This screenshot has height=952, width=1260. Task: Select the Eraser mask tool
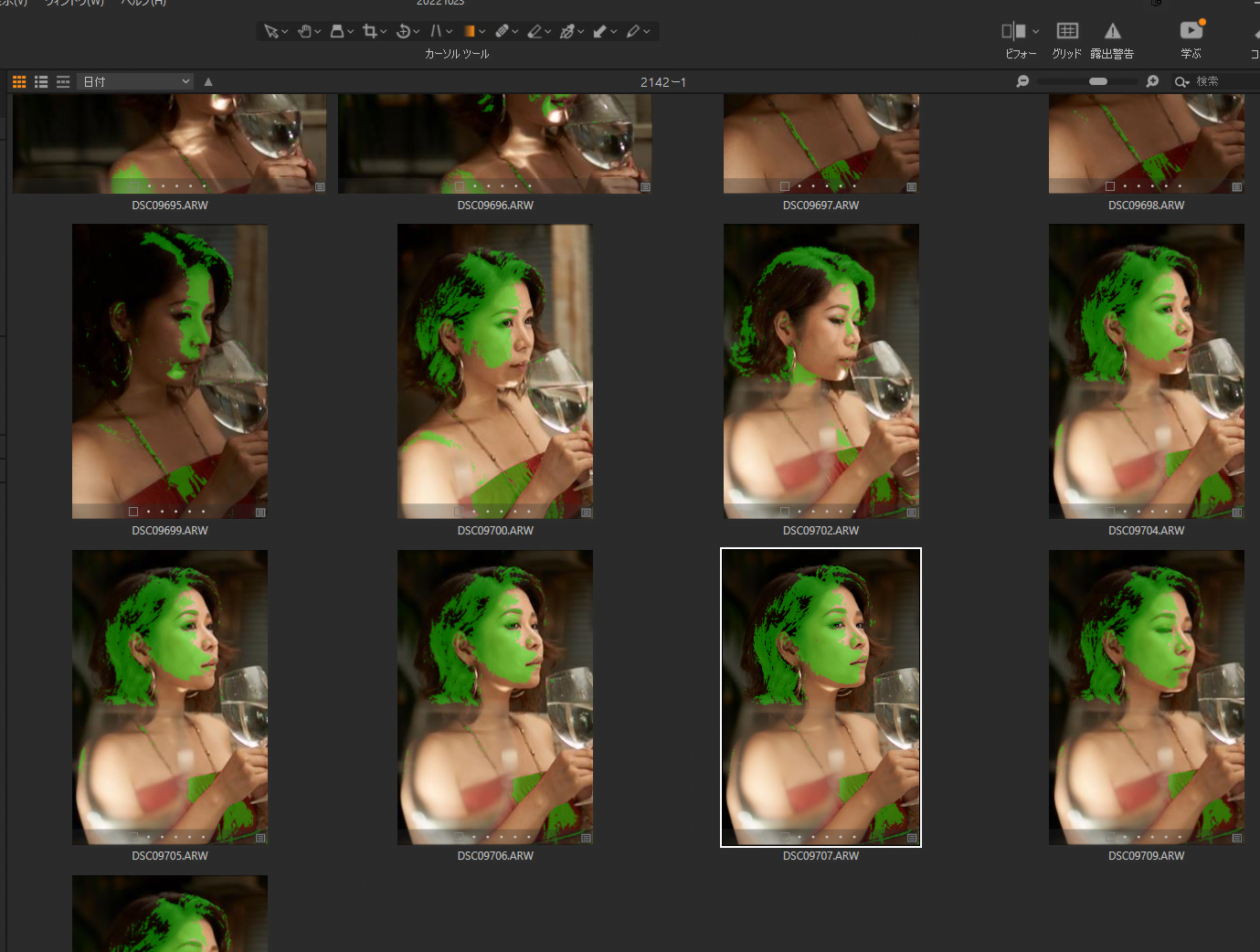(x=535, y=32)
